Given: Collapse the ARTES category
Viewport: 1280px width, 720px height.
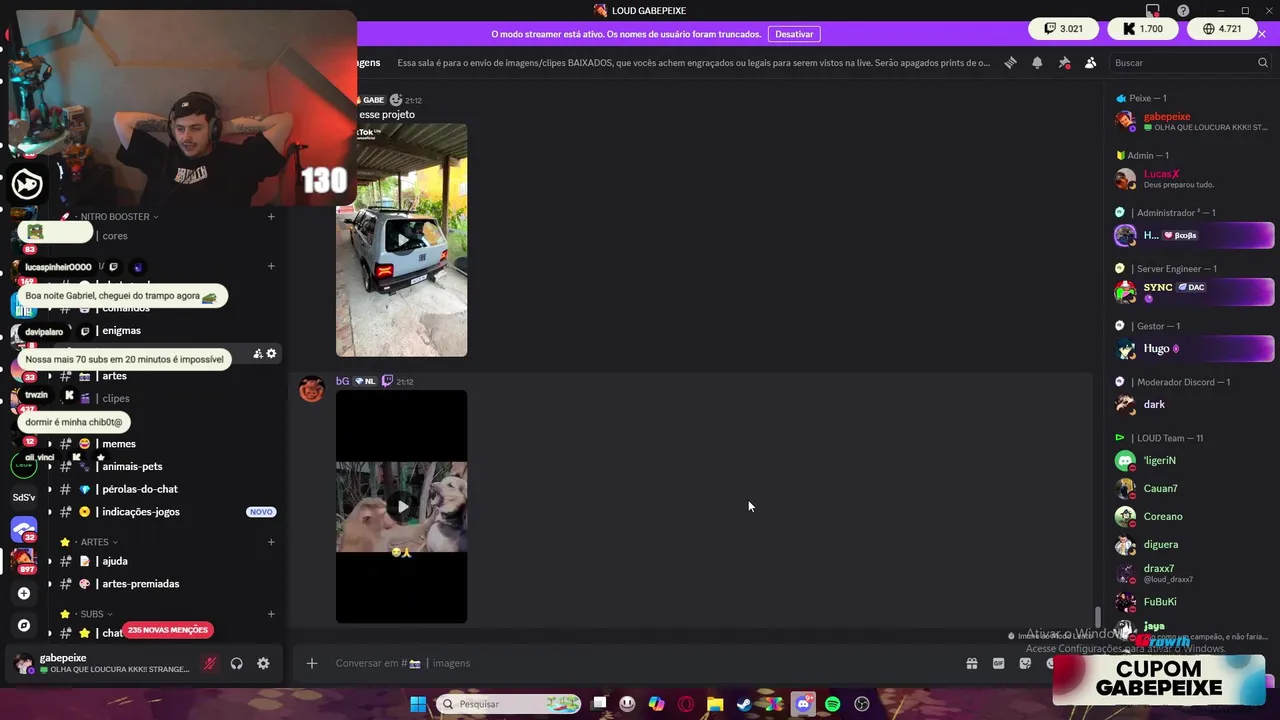Looking at the screenshot, I should tap(99, 542).
